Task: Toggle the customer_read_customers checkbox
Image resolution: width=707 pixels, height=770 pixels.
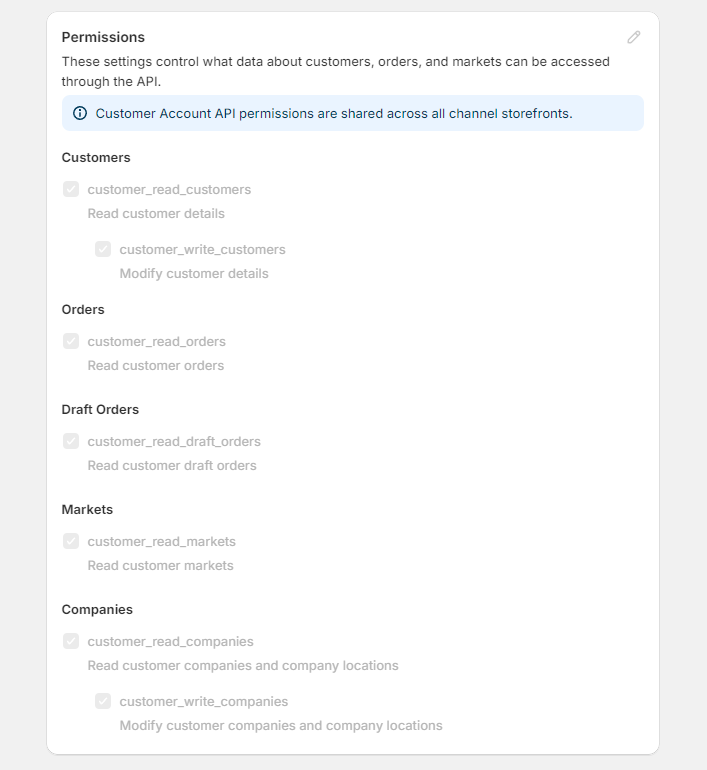Action: pyautogui.click(x=71, y=189)
